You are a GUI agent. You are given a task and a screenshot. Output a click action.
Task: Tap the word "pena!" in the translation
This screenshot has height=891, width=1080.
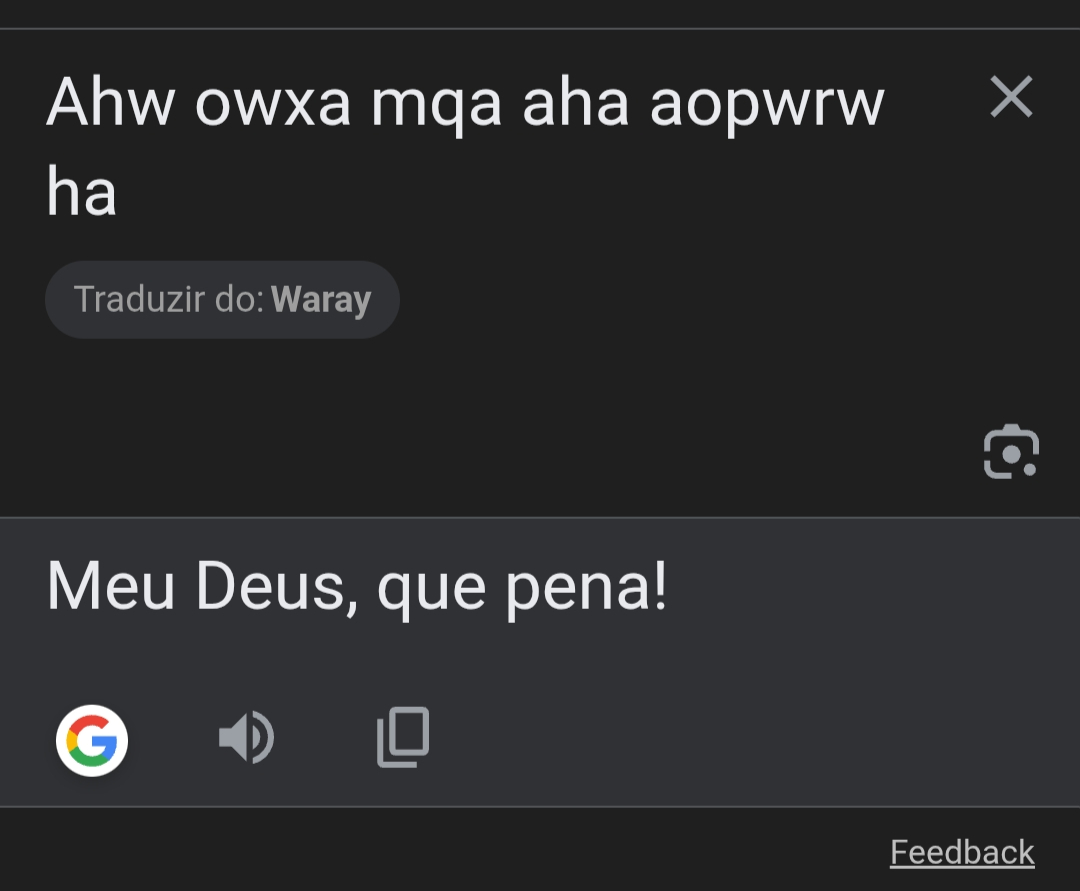coord(586,588)
